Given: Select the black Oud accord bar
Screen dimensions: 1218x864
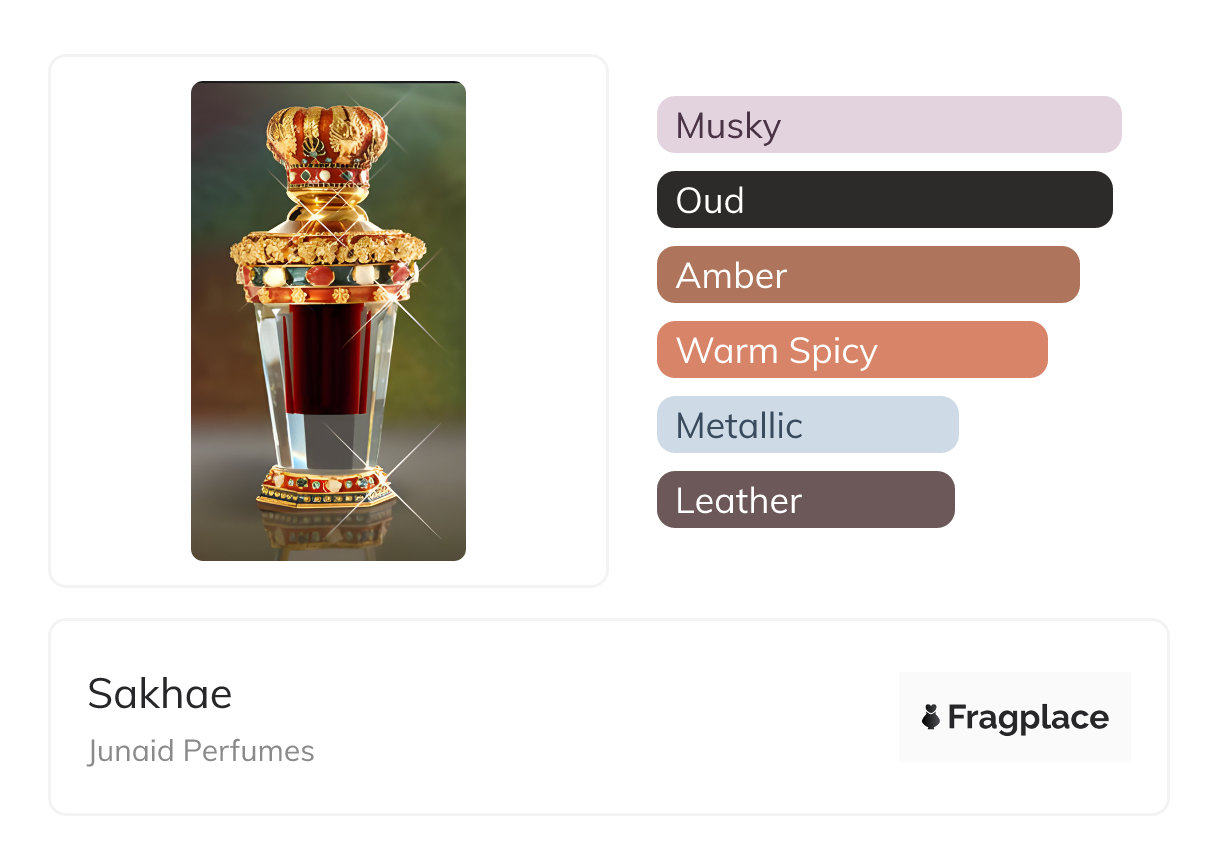Looking at the screenshot, I should tap(884, 200).
